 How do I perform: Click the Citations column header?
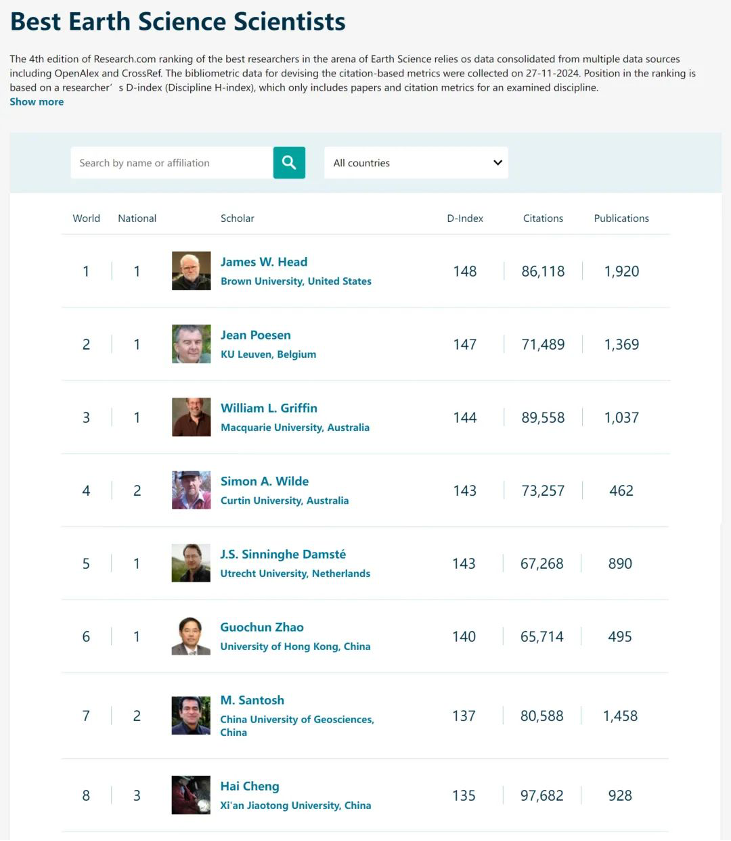(x=543, y=218)
